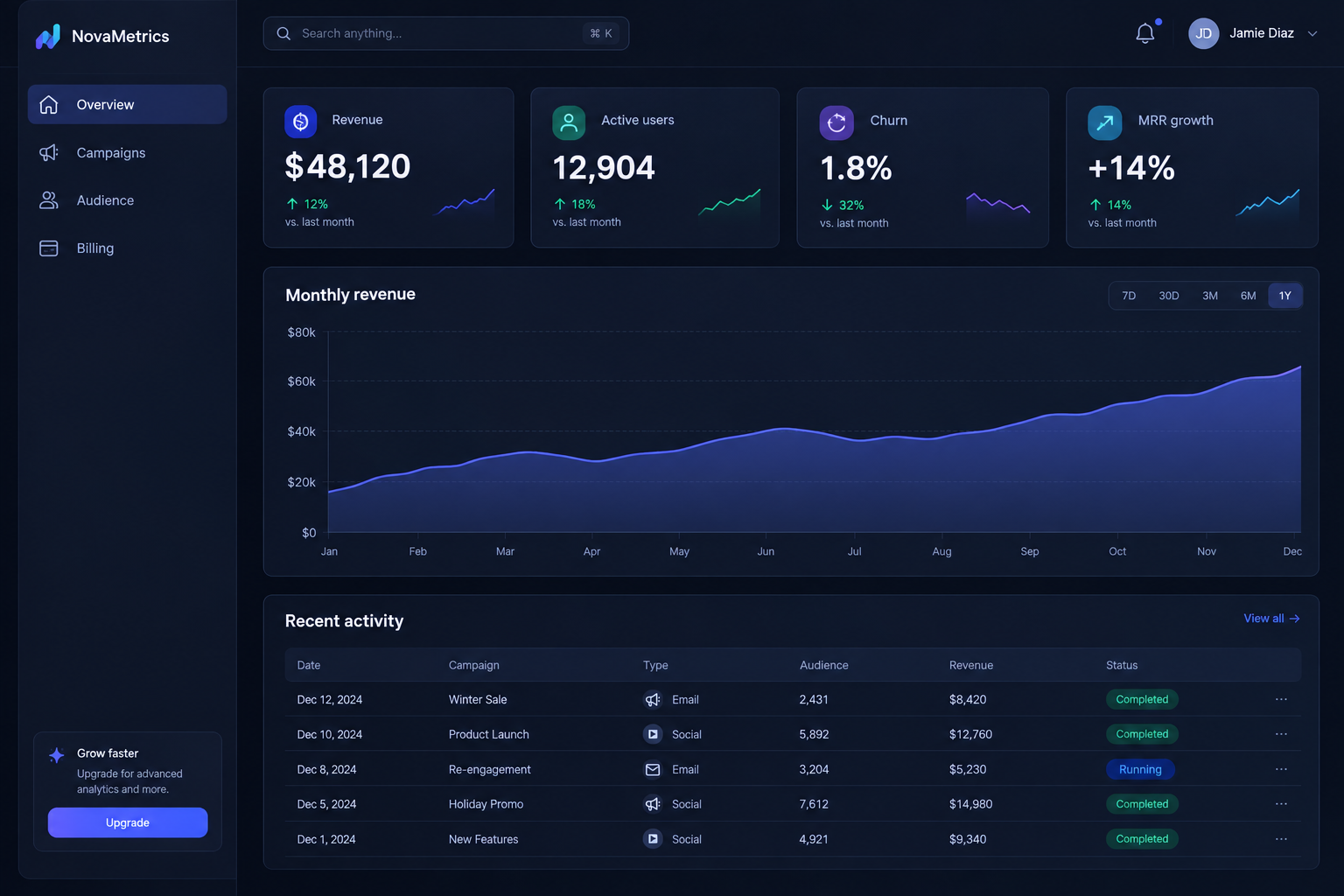1344x896 pixels.
Task: Click the Re-engagement campaign name
Action: click(x=490, y=770)
